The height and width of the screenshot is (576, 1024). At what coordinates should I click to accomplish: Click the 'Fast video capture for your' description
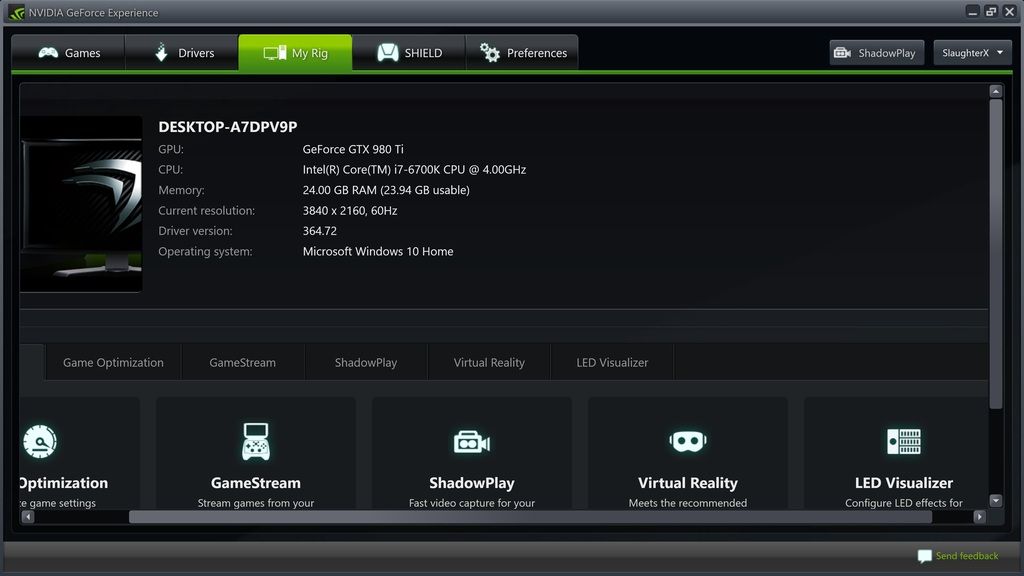click(x=472, y=503)
